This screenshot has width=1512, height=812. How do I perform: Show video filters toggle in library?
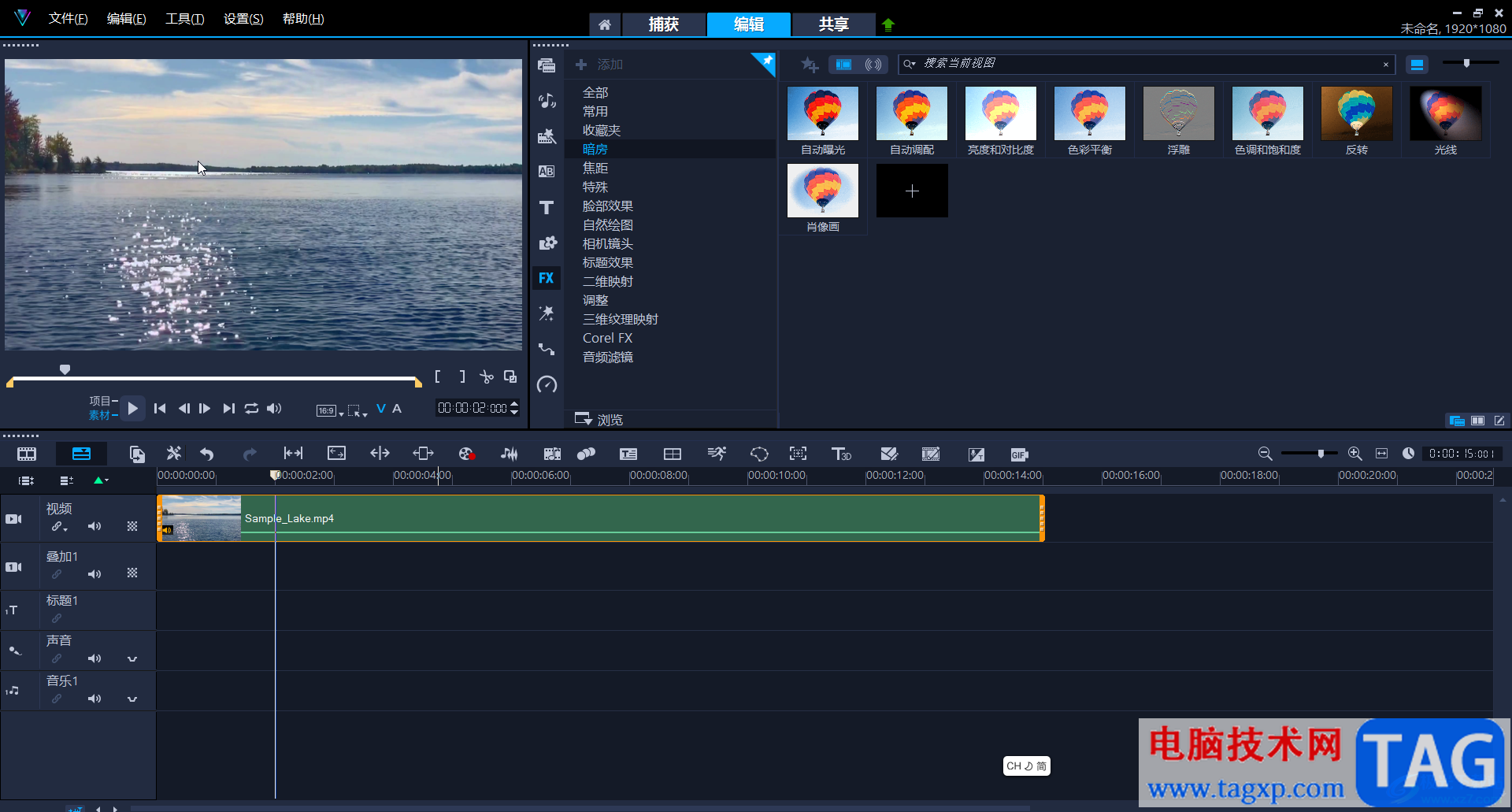(843, 65)
